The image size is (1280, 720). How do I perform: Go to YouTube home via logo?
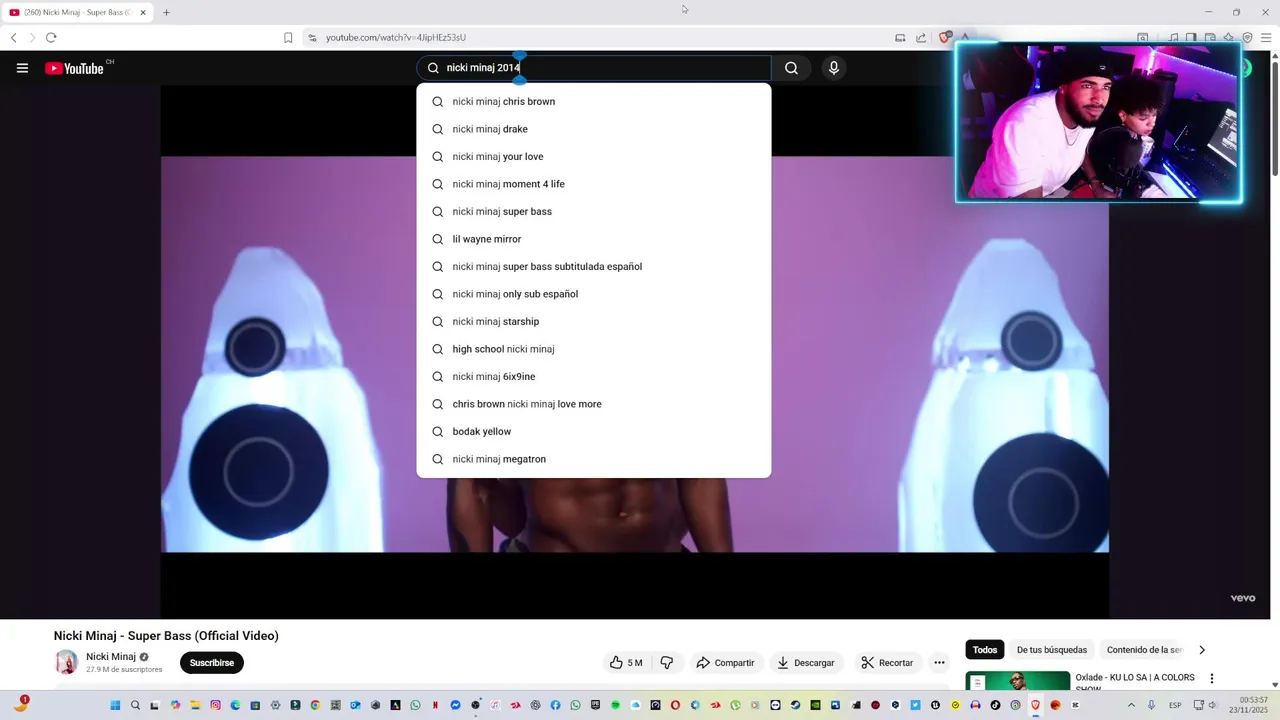[x=75, y=68]
